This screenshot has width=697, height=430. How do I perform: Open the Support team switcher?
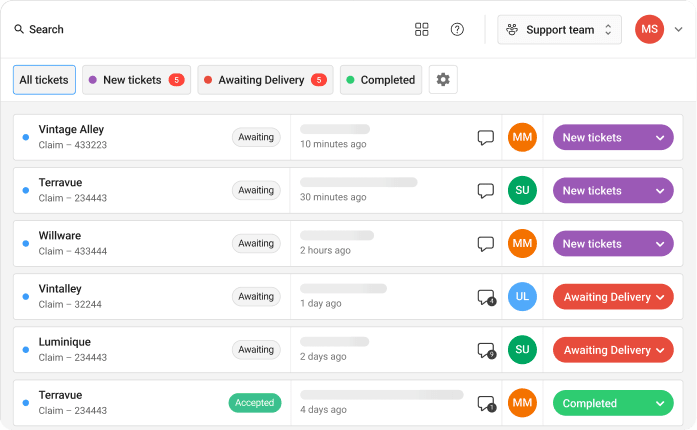tap(559, 30)
